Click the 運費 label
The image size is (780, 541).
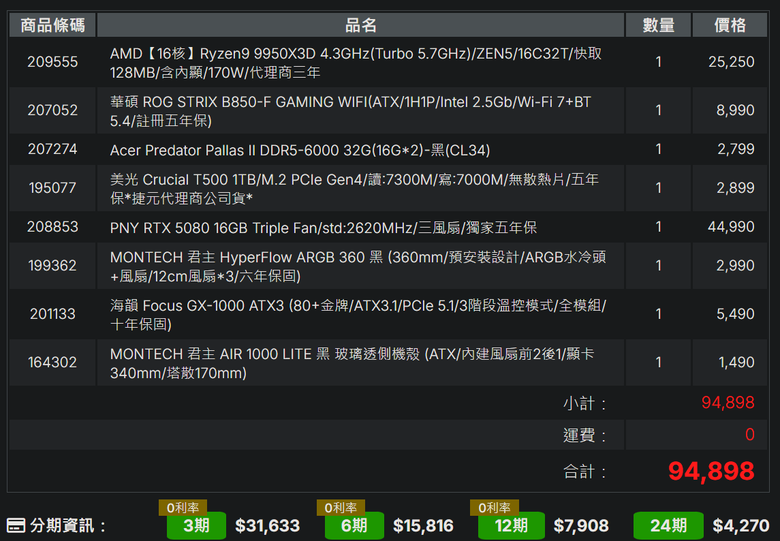(x=585, y=435)
